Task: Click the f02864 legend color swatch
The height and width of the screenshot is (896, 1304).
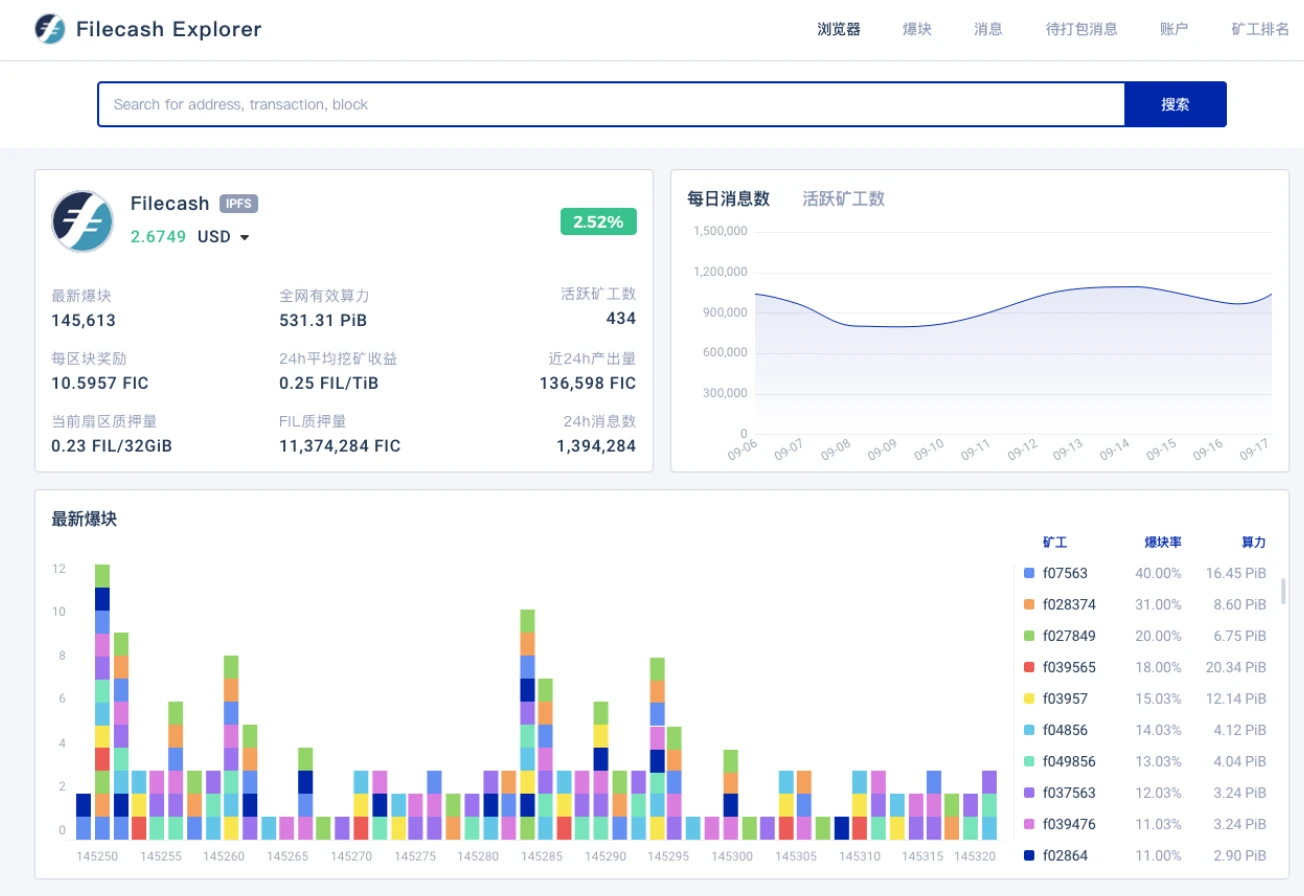Action: pos(1029,855)
